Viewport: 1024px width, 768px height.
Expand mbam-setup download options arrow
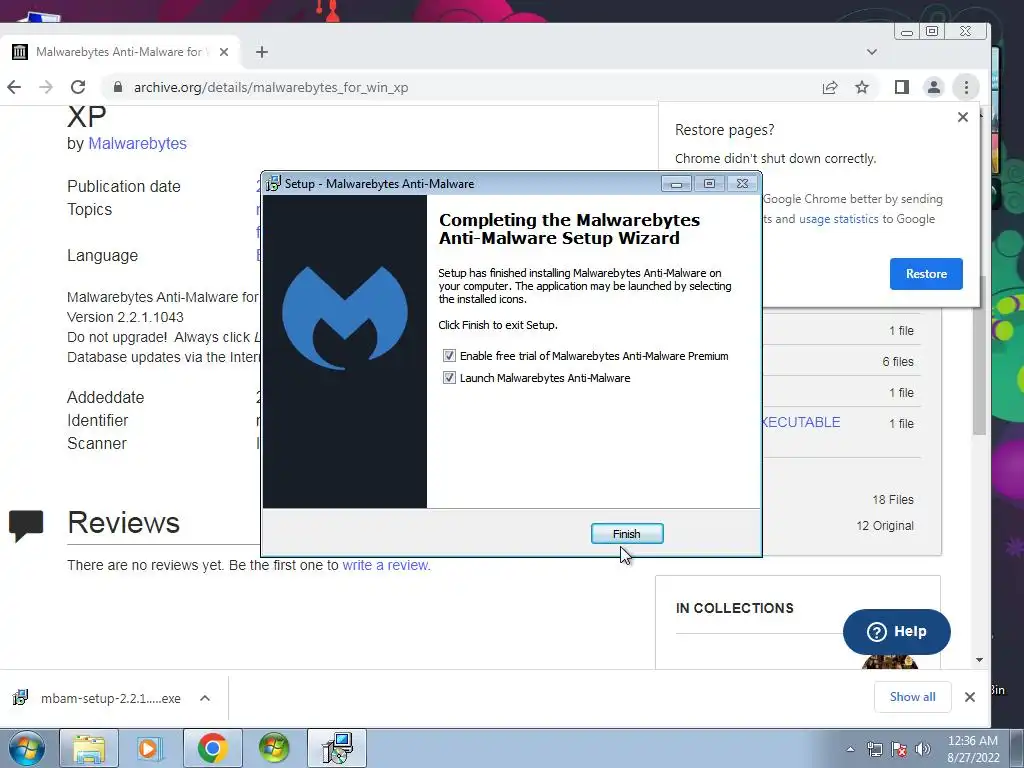[x=204, y=698]
